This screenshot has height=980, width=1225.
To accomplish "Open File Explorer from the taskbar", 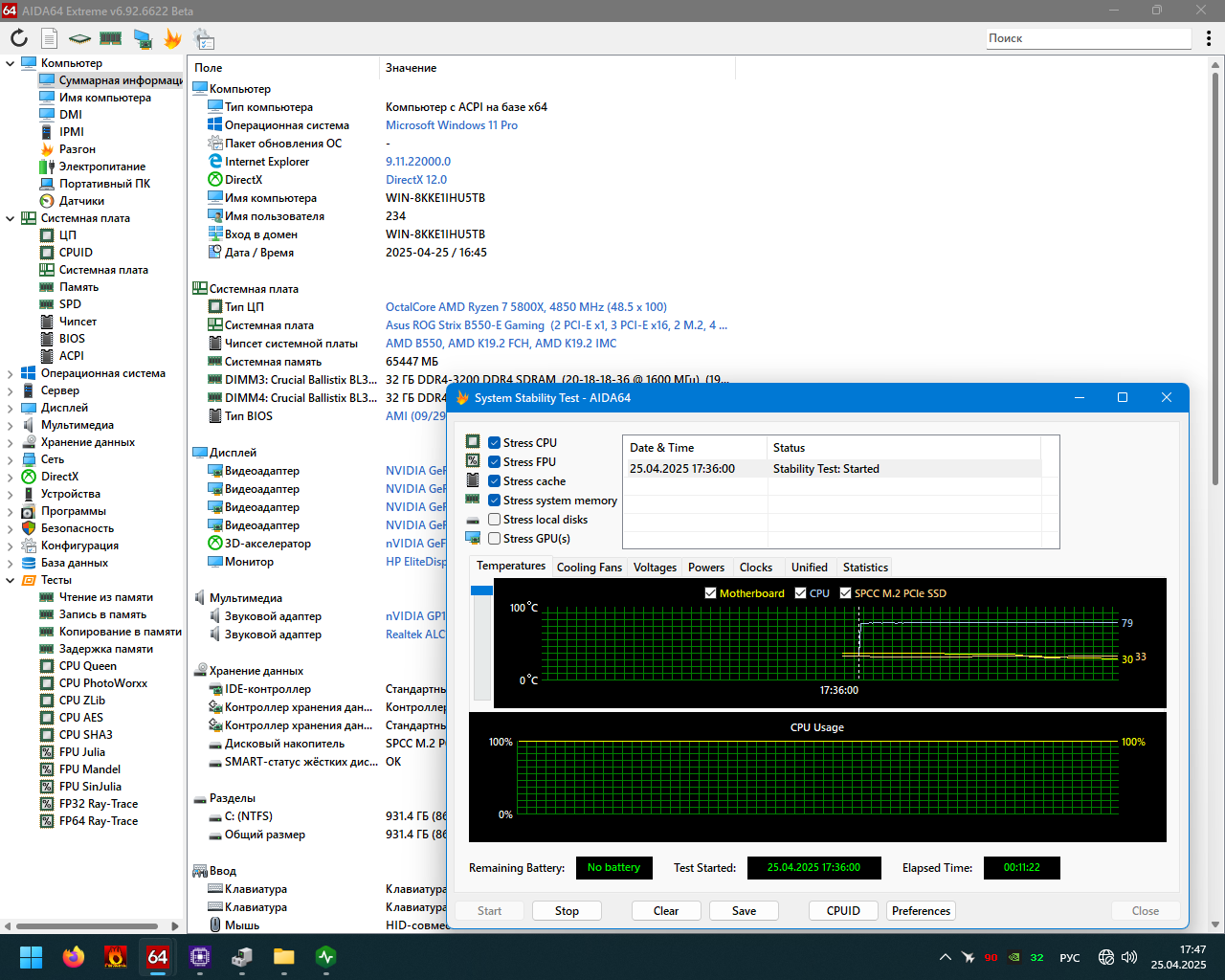I will click(283, 957).
